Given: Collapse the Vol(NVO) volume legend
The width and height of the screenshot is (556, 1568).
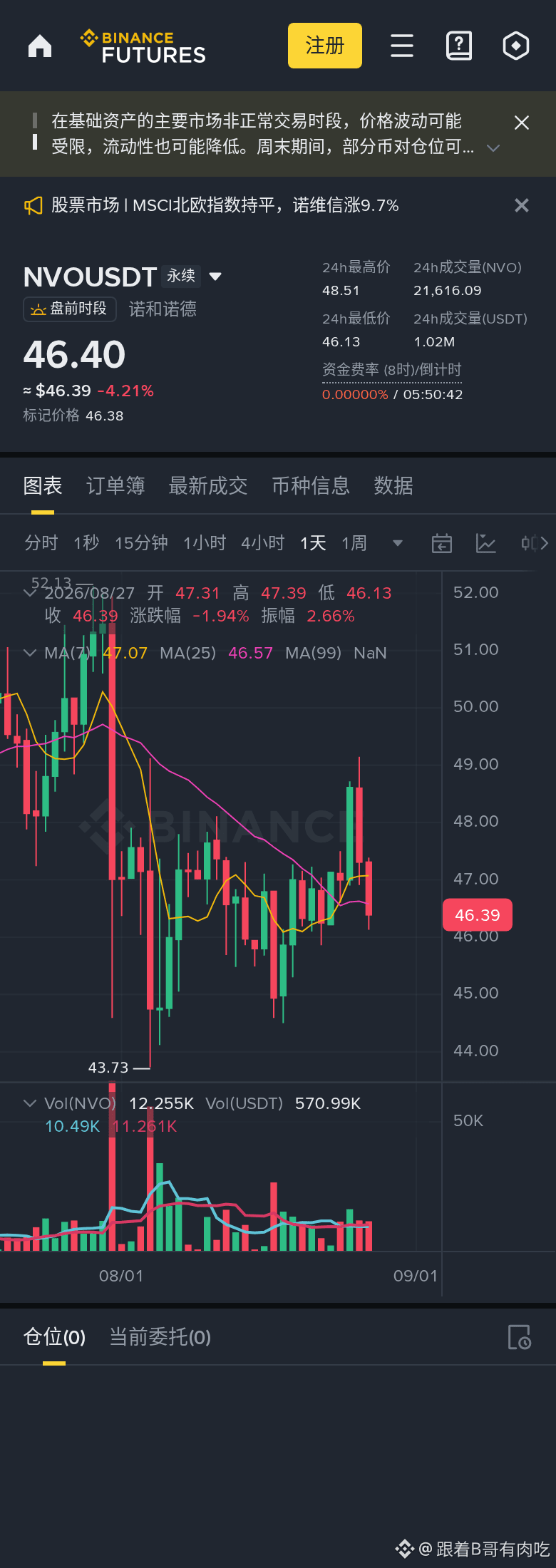Looking at the screenshot, I should [x=30, y=1103].
